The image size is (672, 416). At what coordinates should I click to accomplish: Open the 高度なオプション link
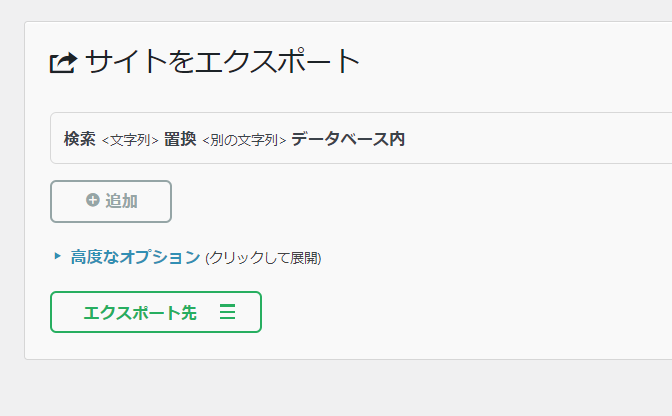click(x=135, y=257)
